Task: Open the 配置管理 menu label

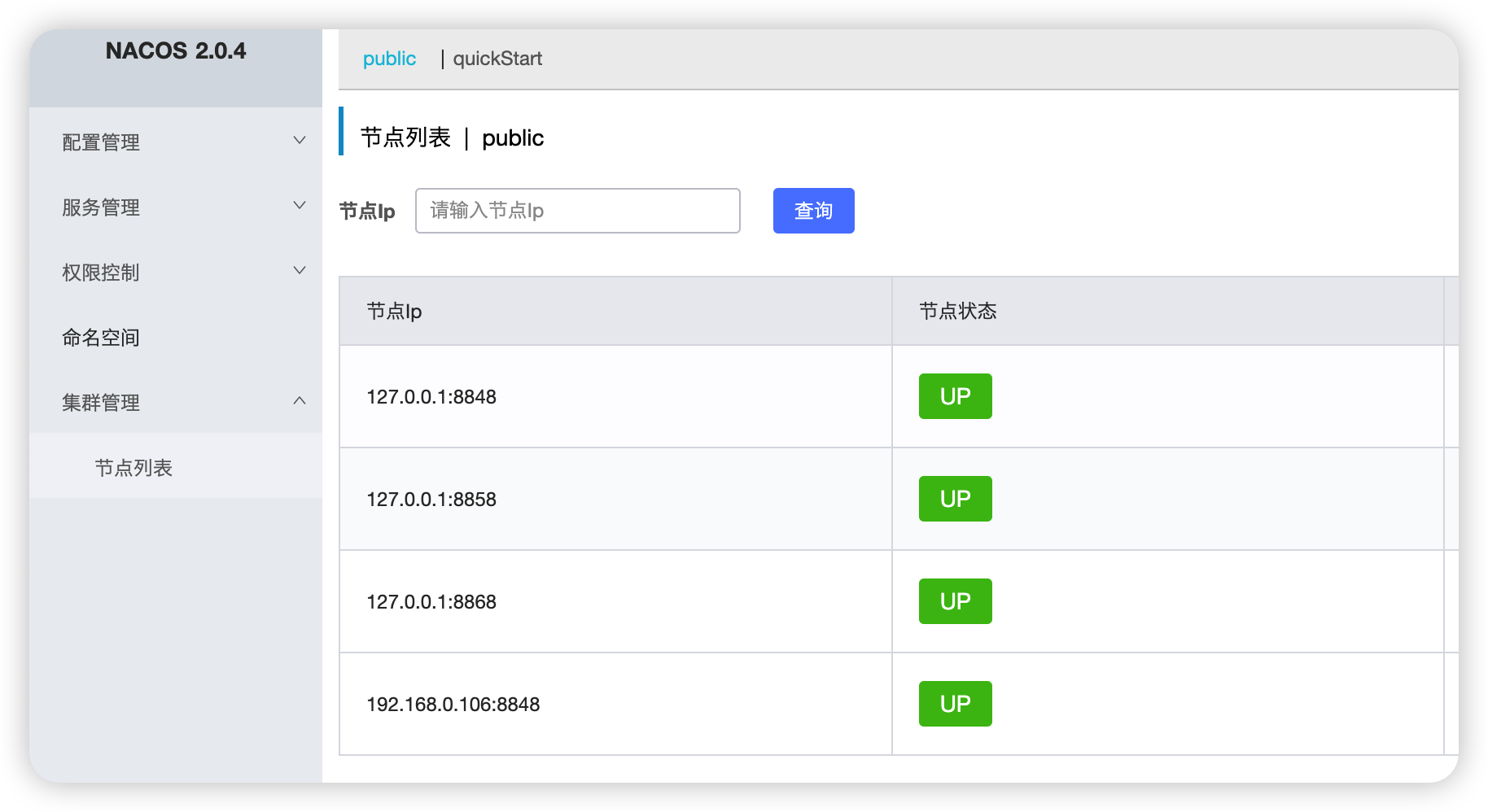Action: tap(101, 142)
